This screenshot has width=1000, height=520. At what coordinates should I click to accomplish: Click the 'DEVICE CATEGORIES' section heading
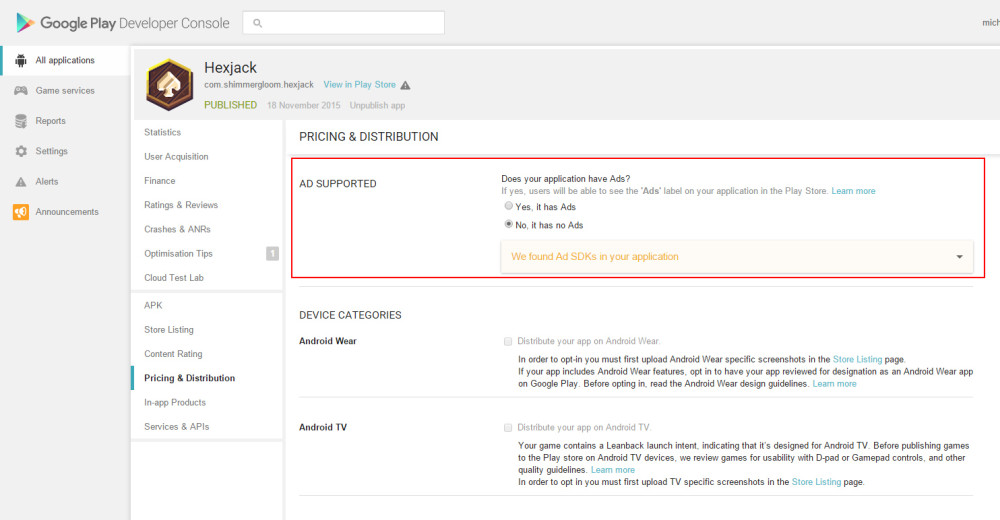coord(350,315)
